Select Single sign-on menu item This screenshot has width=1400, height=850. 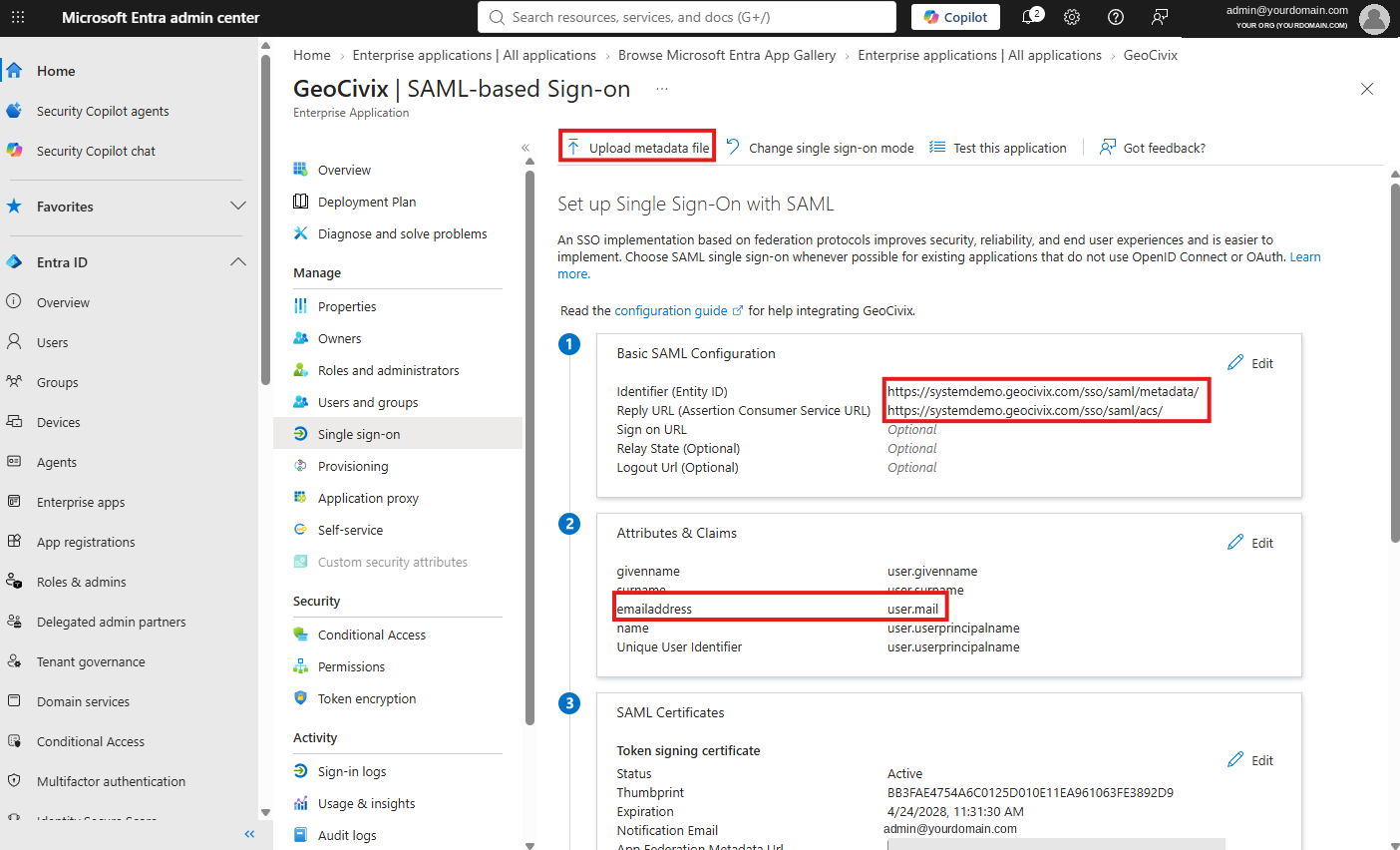[398, 433]
